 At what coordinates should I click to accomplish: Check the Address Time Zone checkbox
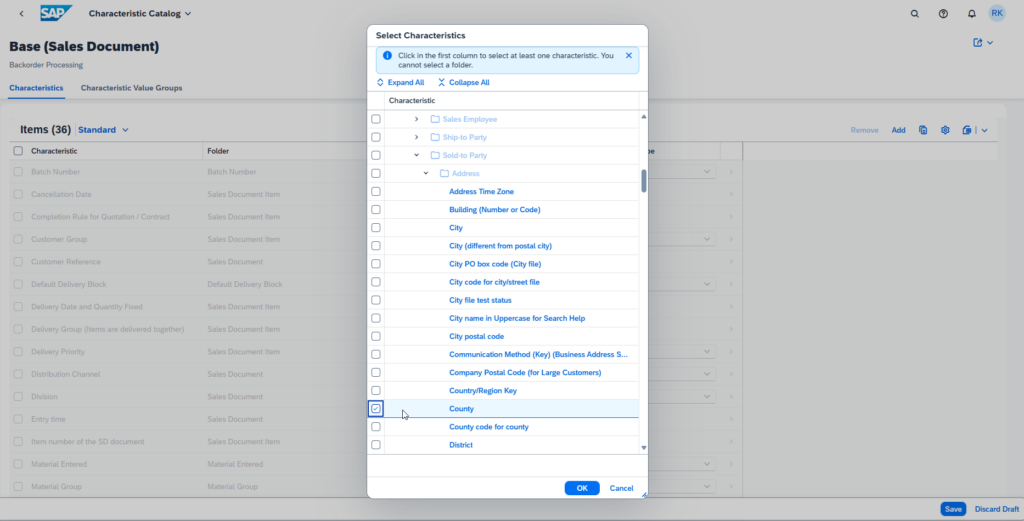coord(376,191)
